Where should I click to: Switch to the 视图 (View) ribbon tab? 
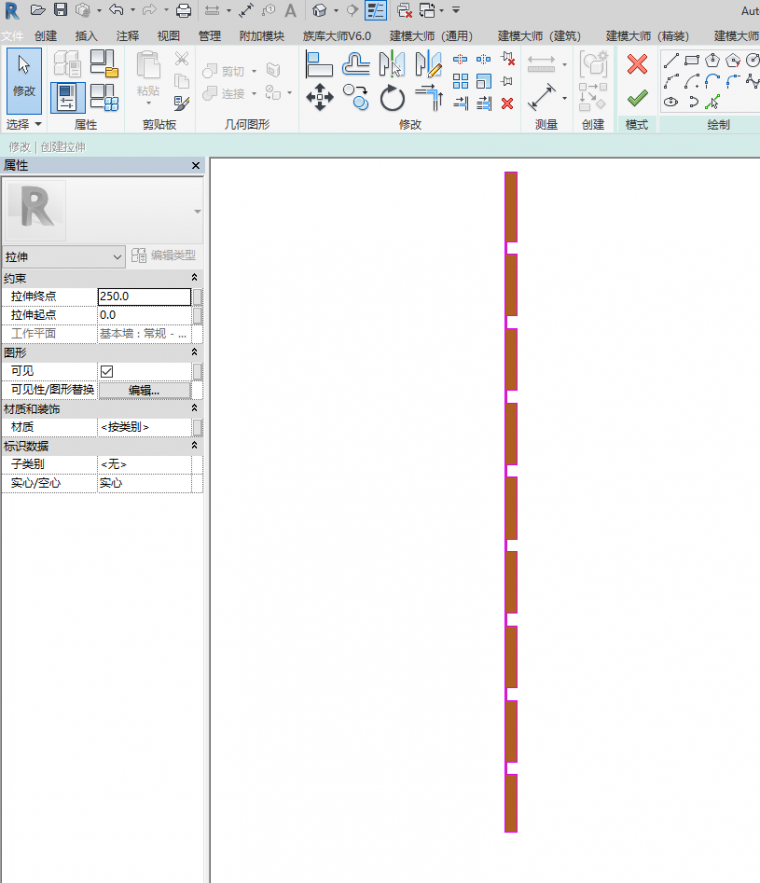click(168, 36)
